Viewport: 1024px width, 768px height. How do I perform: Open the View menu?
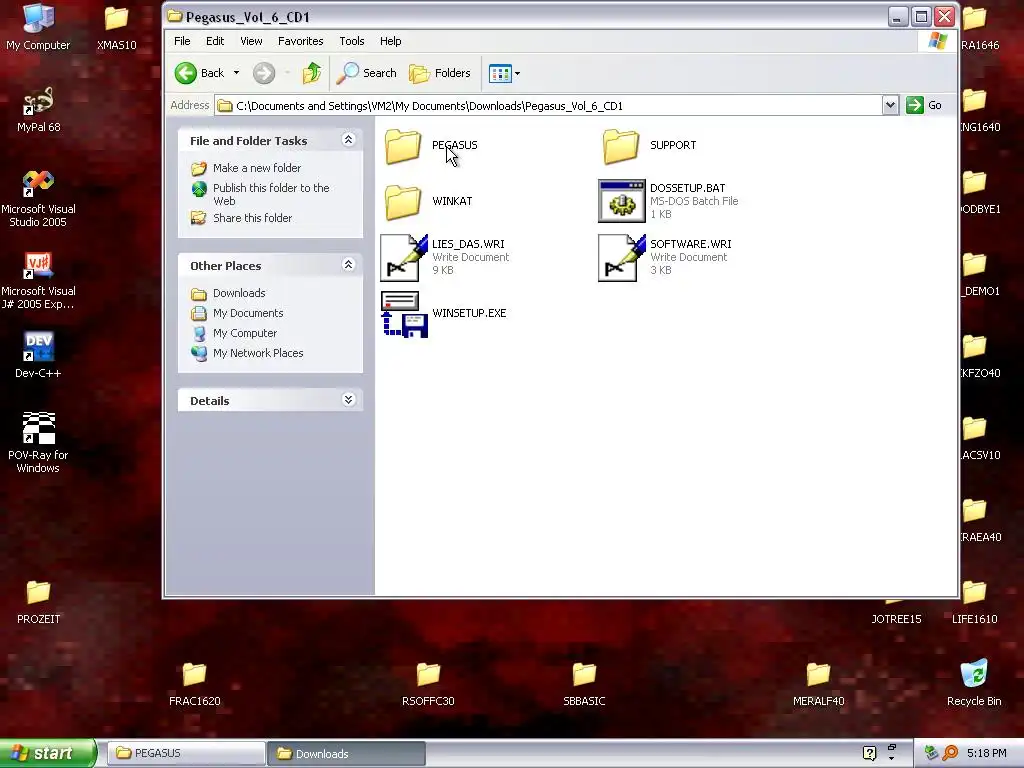(251, 41)
